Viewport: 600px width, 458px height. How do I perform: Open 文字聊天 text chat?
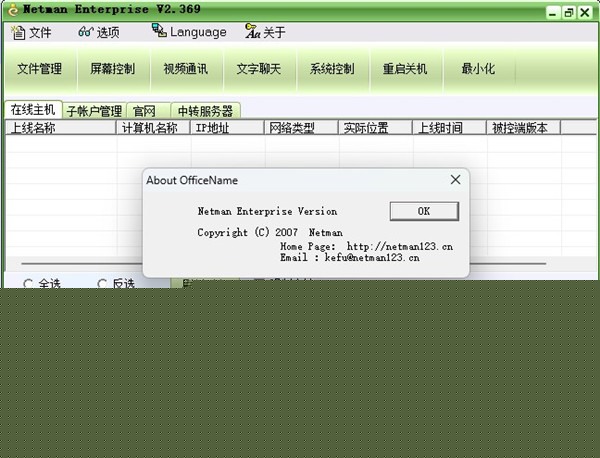pos(259,69)
